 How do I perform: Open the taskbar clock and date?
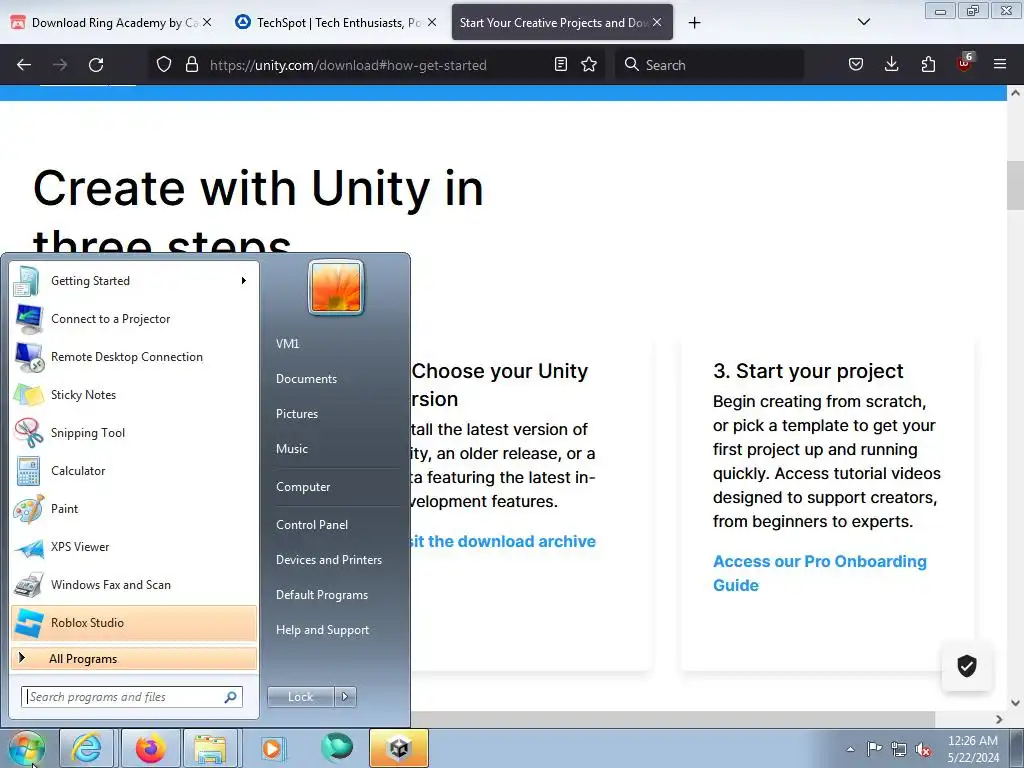[972, 749]
